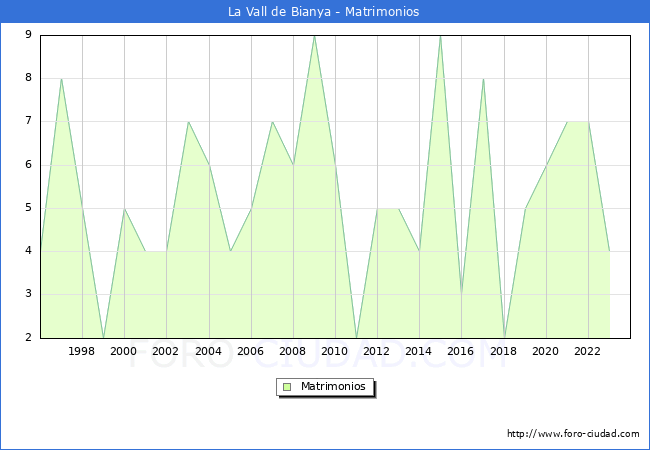
Task: Click the y-axis value 9
Action: point(28,34)
